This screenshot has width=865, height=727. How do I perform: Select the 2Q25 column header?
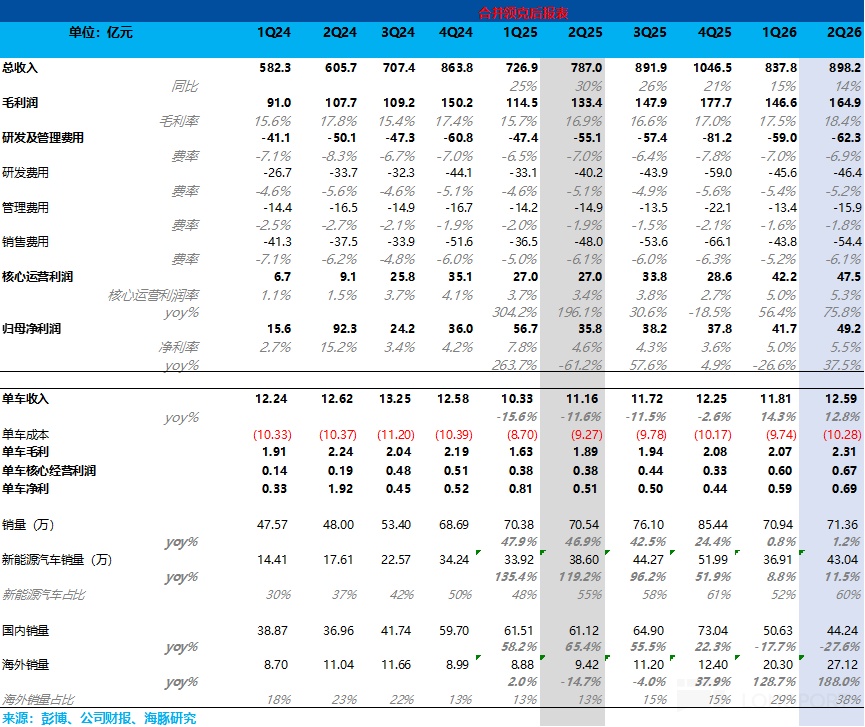[585, 33]
